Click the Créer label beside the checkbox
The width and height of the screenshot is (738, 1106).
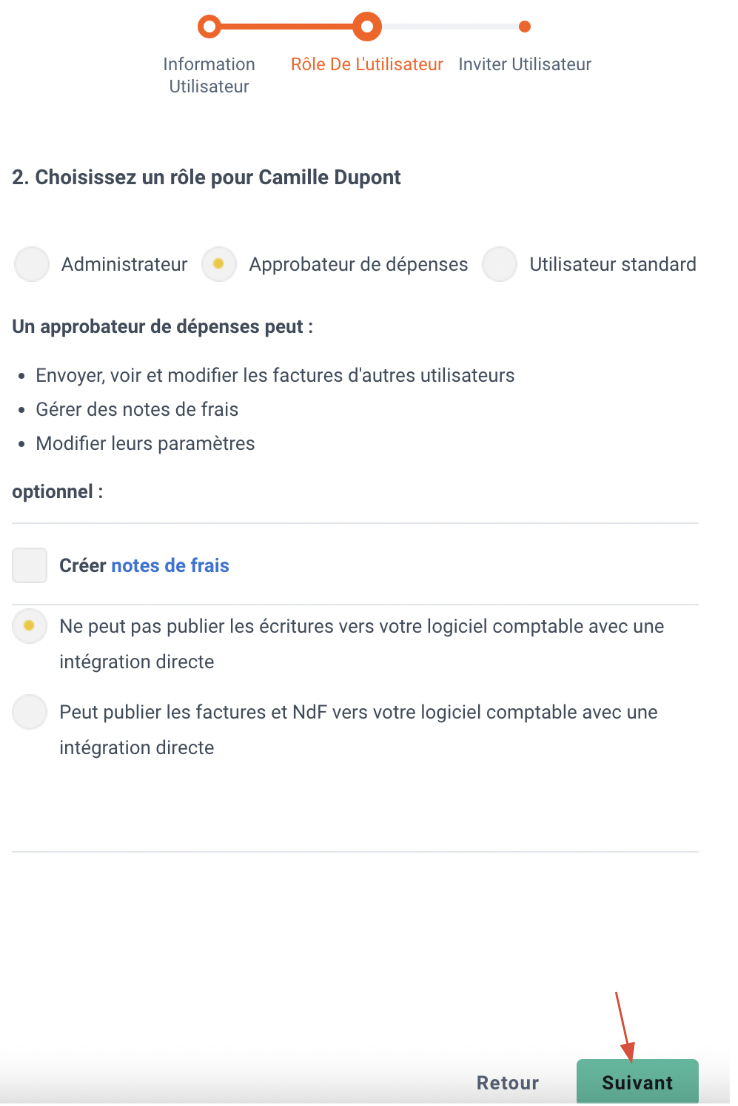click(x=83, y=565)
